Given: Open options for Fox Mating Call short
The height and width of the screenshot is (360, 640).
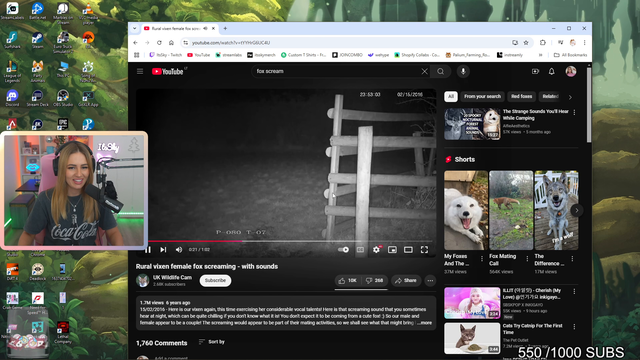Looking at the screenshot, I should (x=527, y=258).
